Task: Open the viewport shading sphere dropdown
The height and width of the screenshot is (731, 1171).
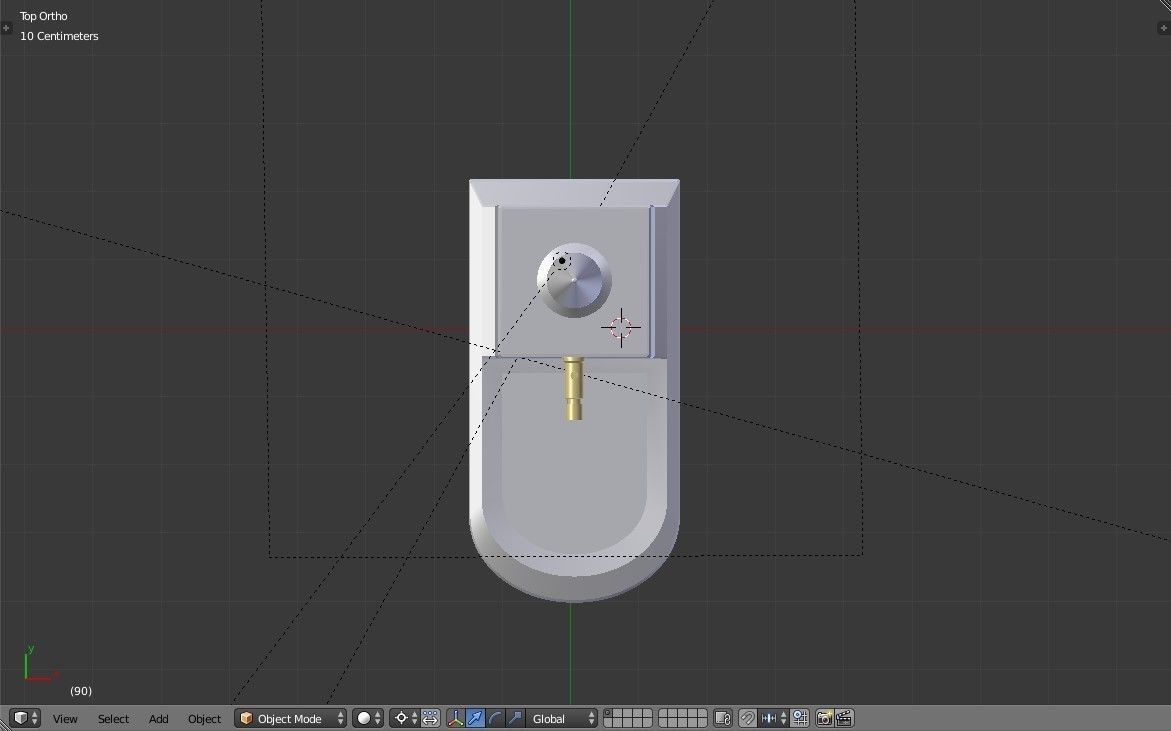Action: pyautogui.click(x=367, y=718)
